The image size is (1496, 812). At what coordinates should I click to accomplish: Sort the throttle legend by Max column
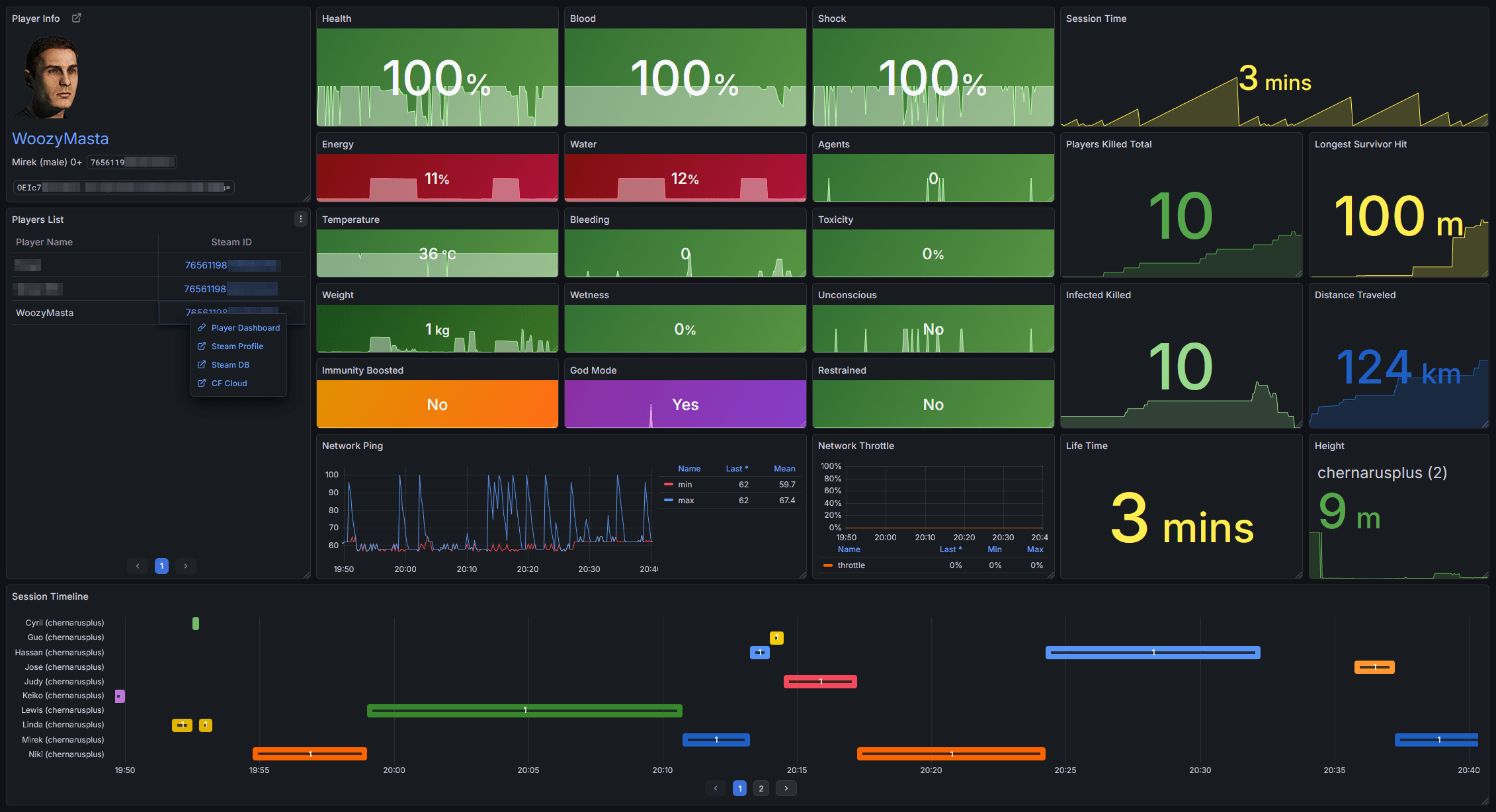[1034, 549]
